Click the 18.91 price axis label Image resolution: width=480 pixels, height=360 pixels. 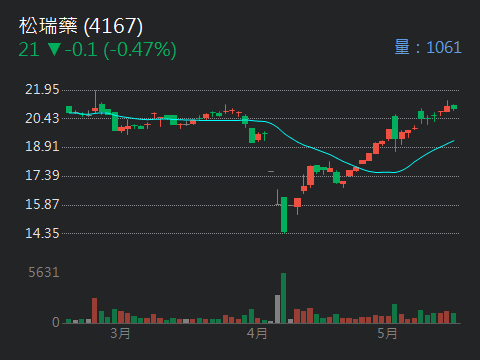[42, 147]
